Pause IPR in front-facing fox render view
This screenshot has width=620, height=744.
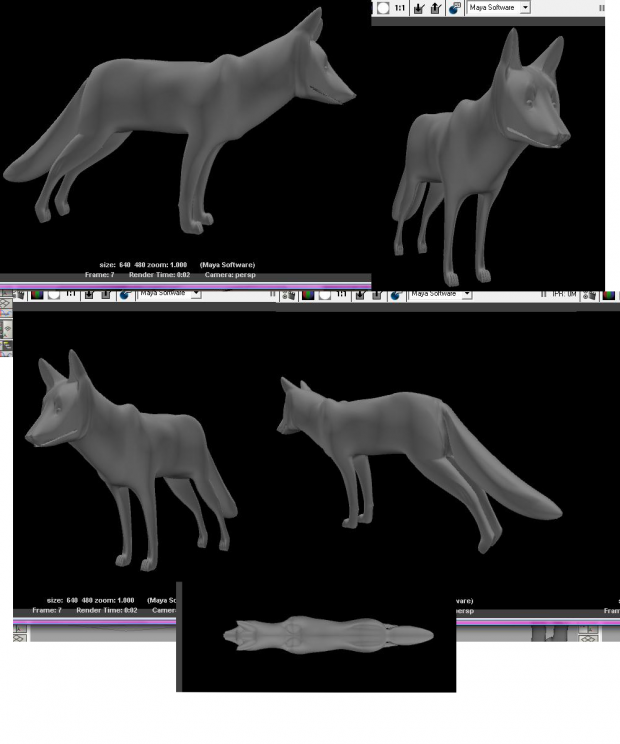click(601, 8)
